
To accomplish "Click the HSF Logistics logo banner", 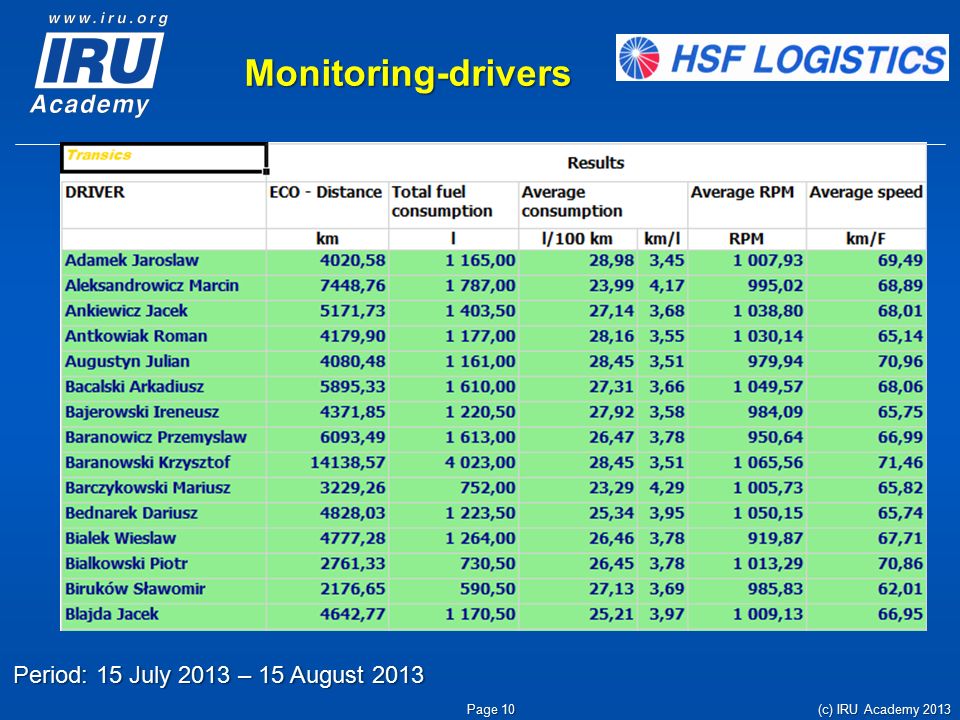I will (x=782, y=58).
